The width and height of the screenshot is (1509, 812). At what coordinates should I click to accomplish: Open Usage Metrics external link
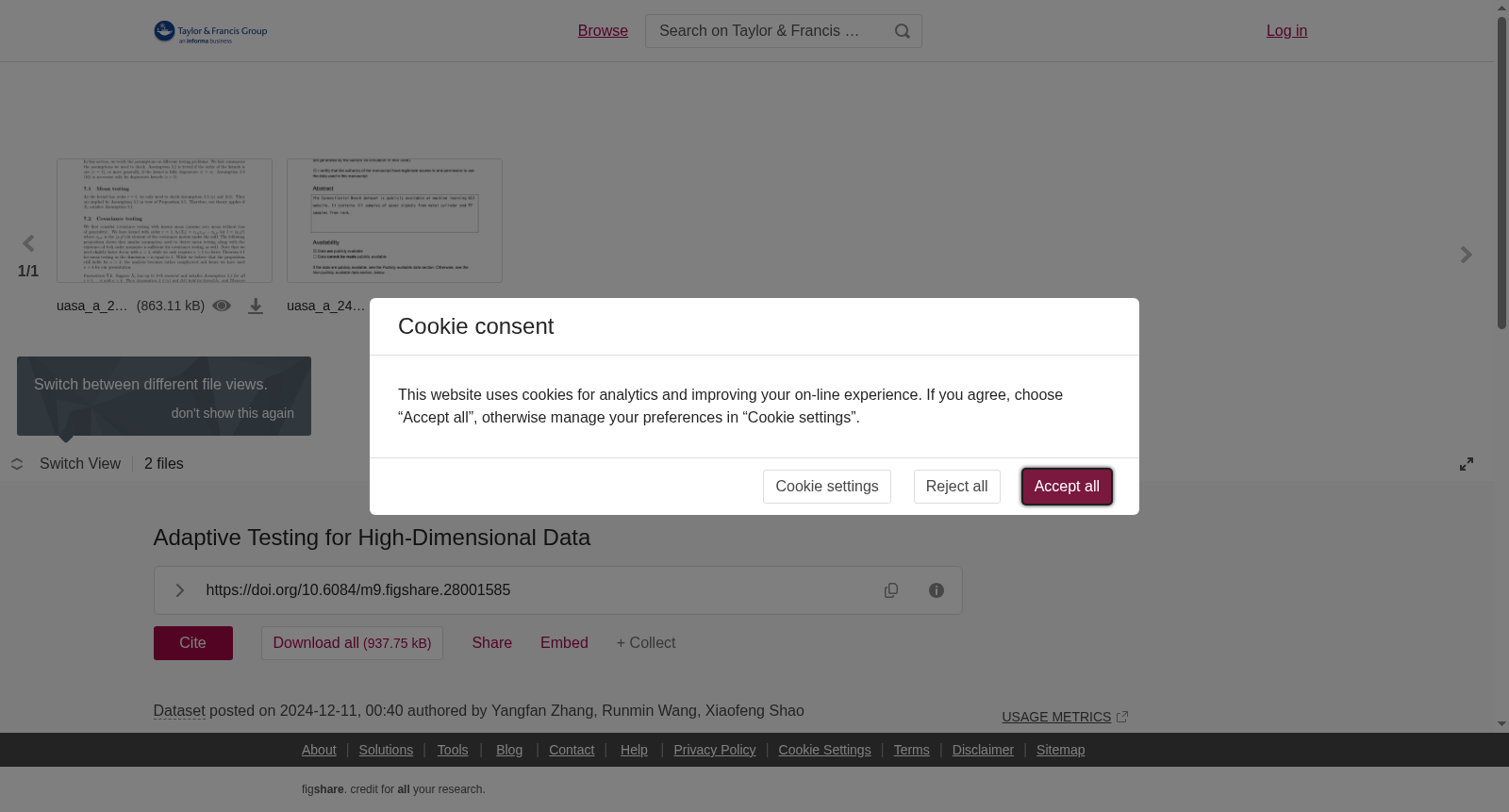click(1065, 717)
